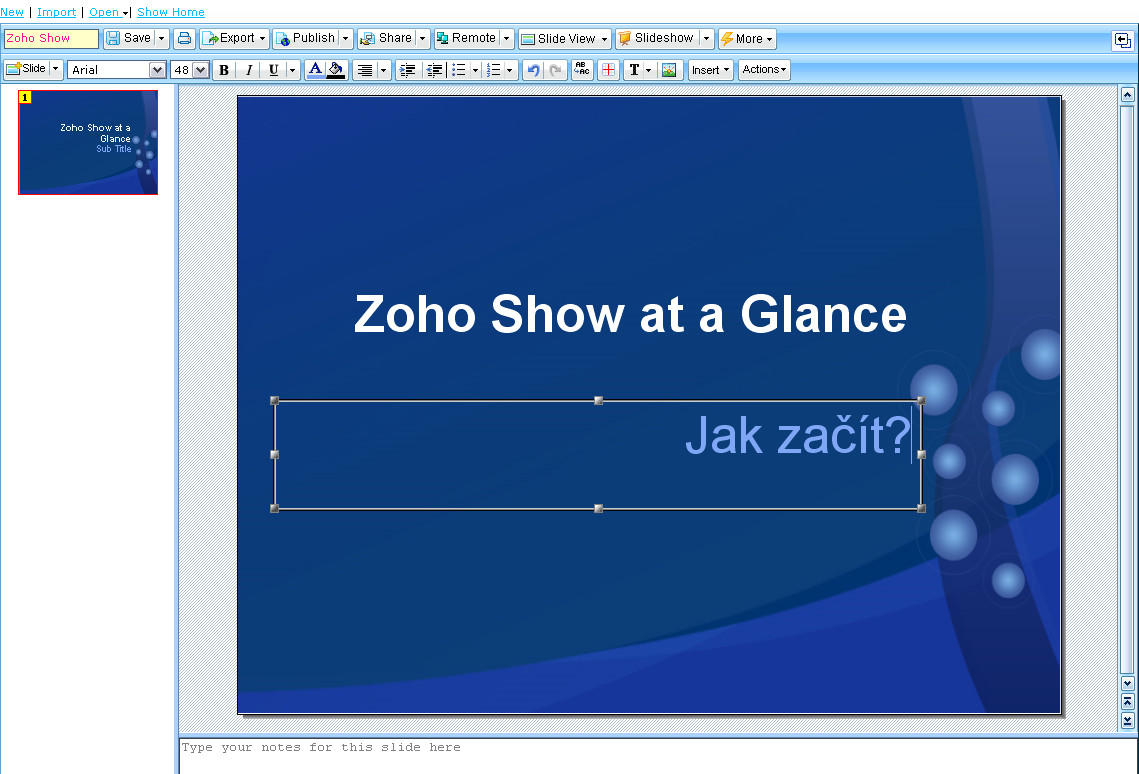
Task: Expand the bulleted list style dropdown
Action: click(475, 70)
